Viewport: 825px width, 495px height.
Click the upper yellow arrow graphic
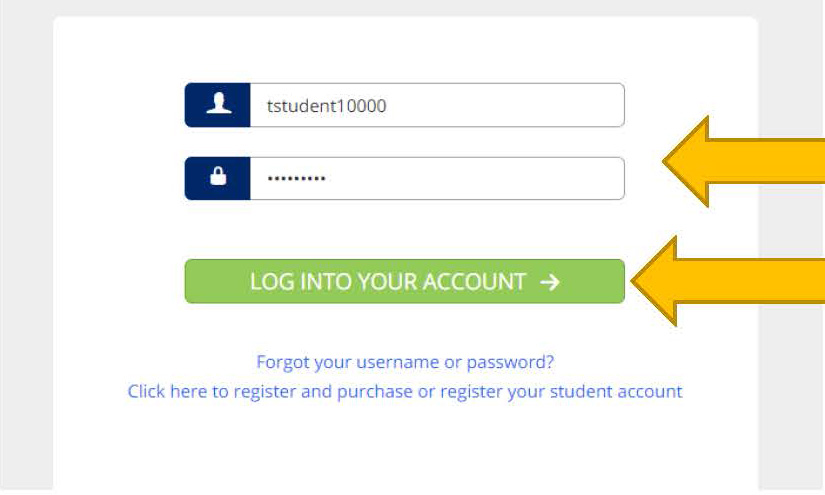coord(743,161)
